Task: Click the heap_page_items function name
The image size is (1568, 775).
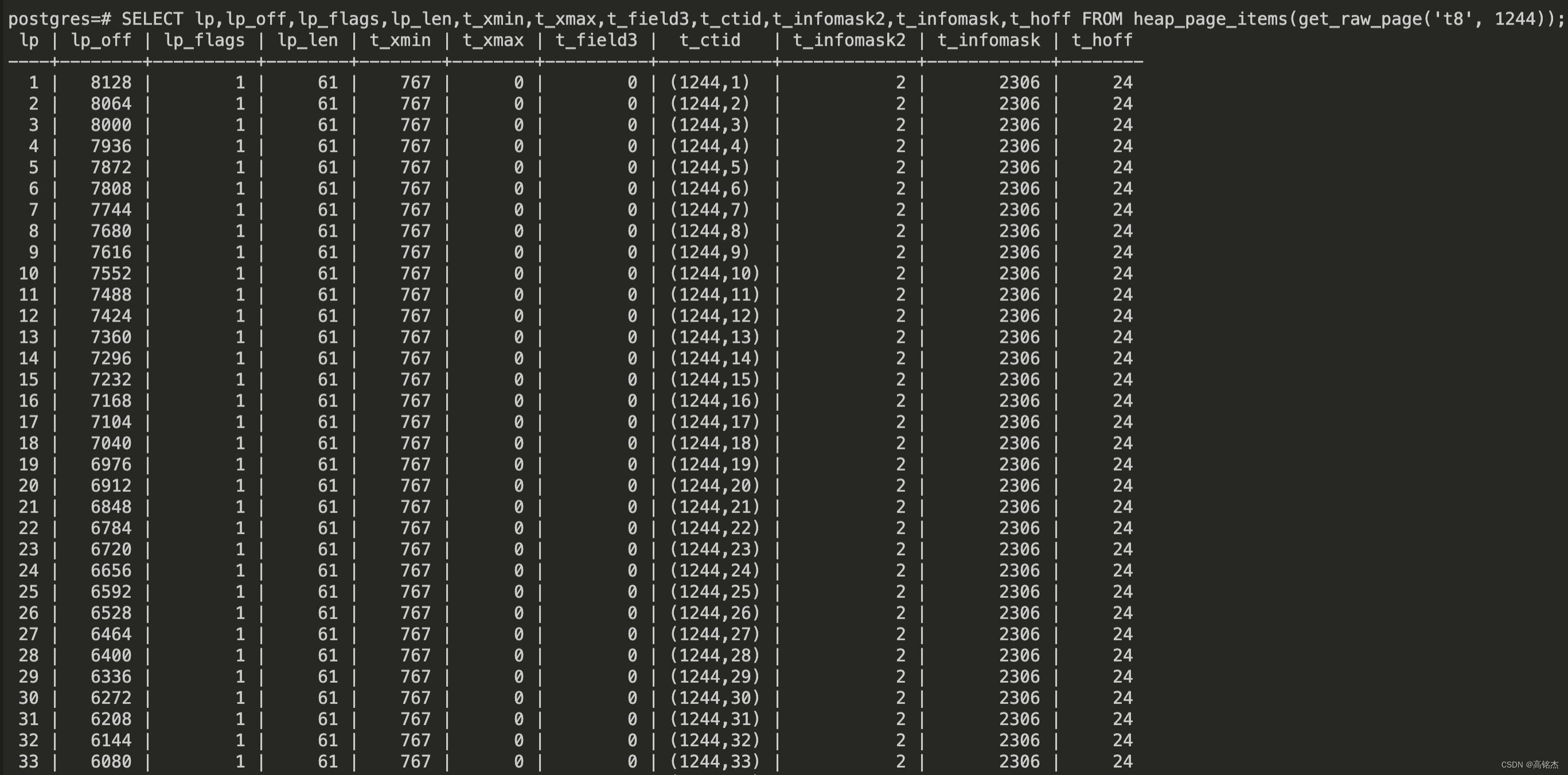Action: [1210, 19]
